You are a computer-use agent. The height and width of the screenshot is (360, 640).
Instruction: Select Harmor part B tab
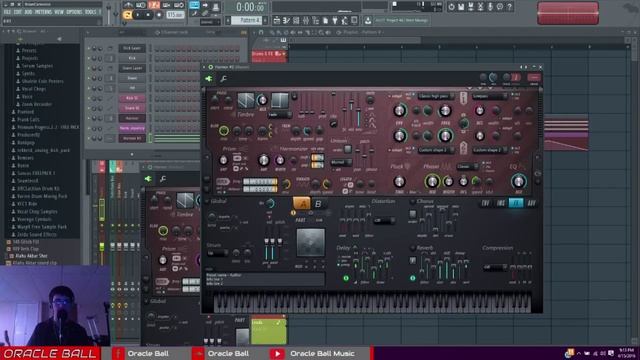[318, 204]
